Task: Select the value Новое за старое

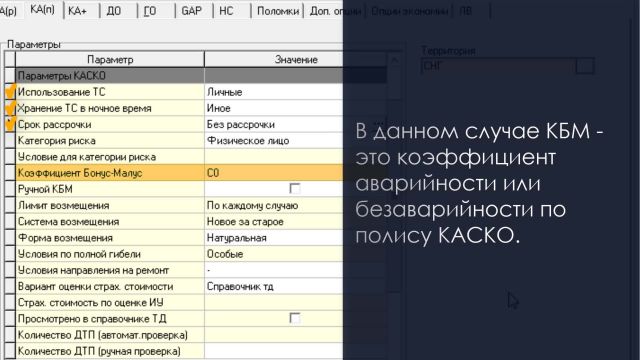Action: (245, 222)
